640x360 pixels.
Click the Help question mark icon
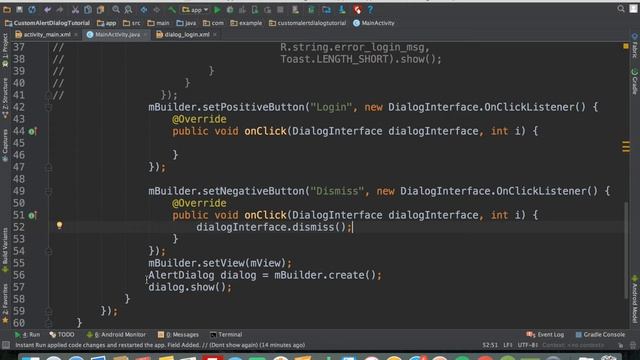click(370, 9)
